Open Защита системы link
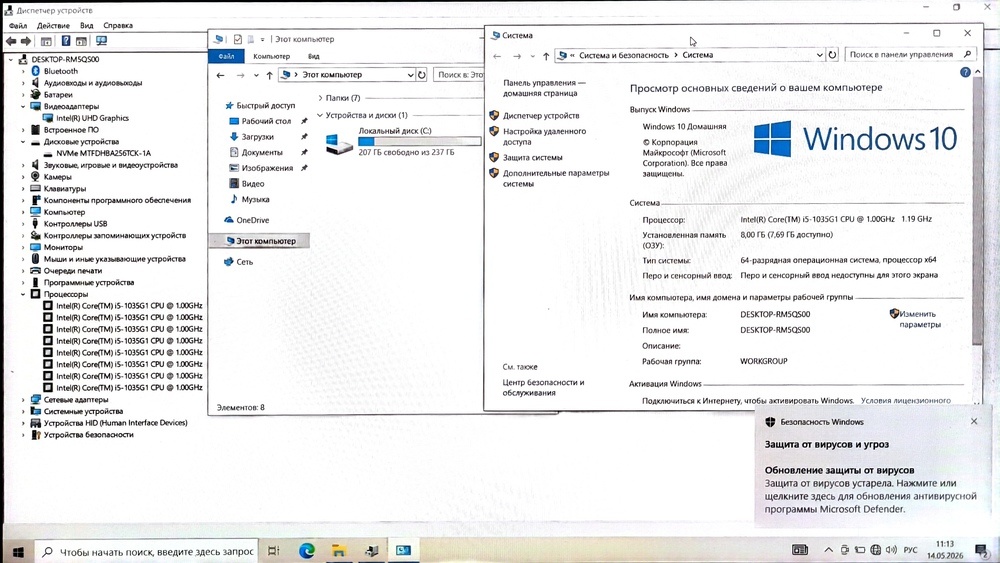This screenshot has width=1000, height=563. tap(533, 157)
